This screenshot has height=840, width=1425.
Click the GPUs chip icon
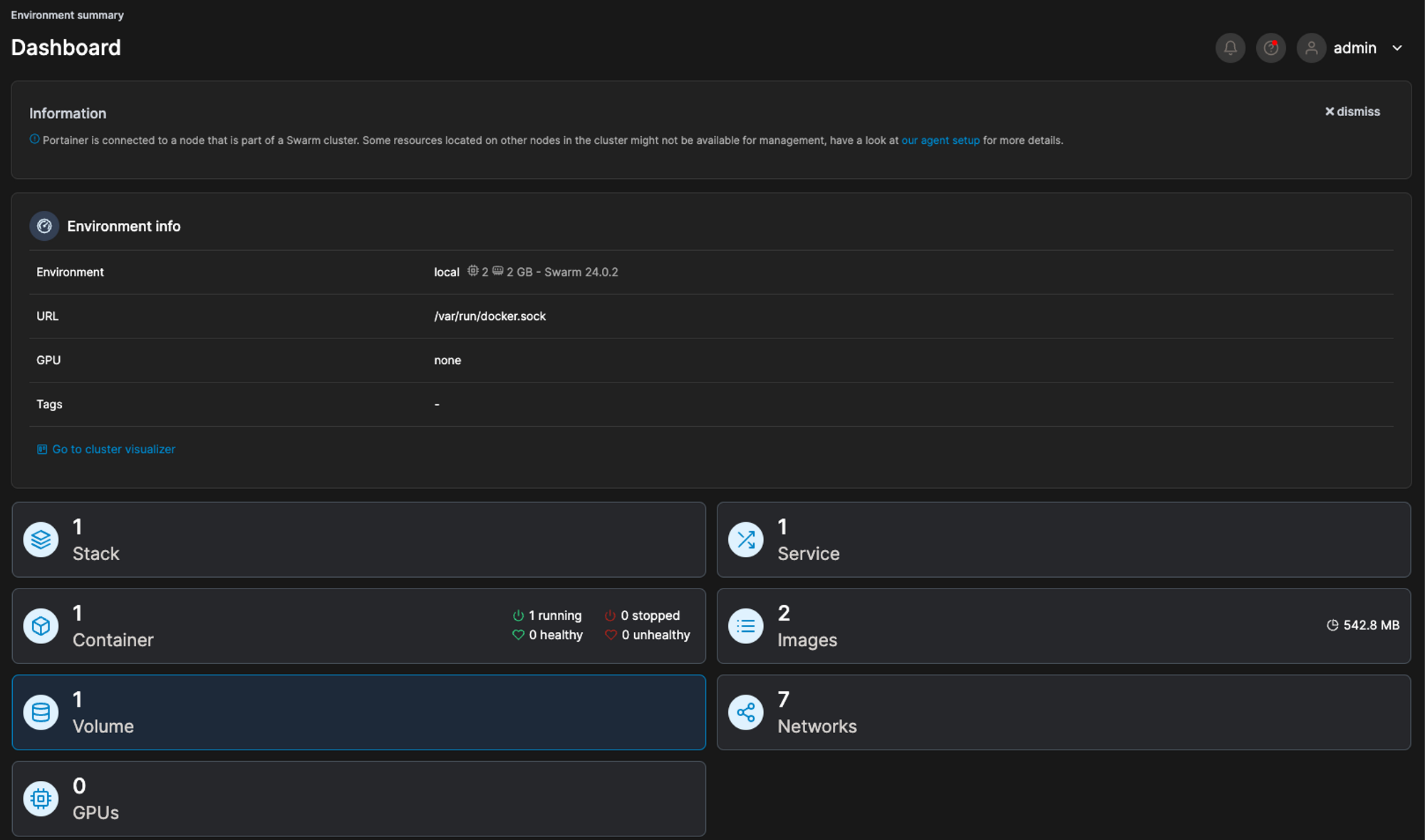coord(41,799)
